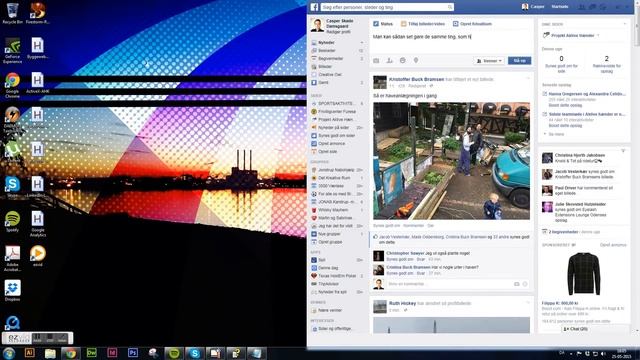Open the account dropdown arrow in the top bar
Image resolution: width=640 pixels, height=360 pixels.
(628, 7)
